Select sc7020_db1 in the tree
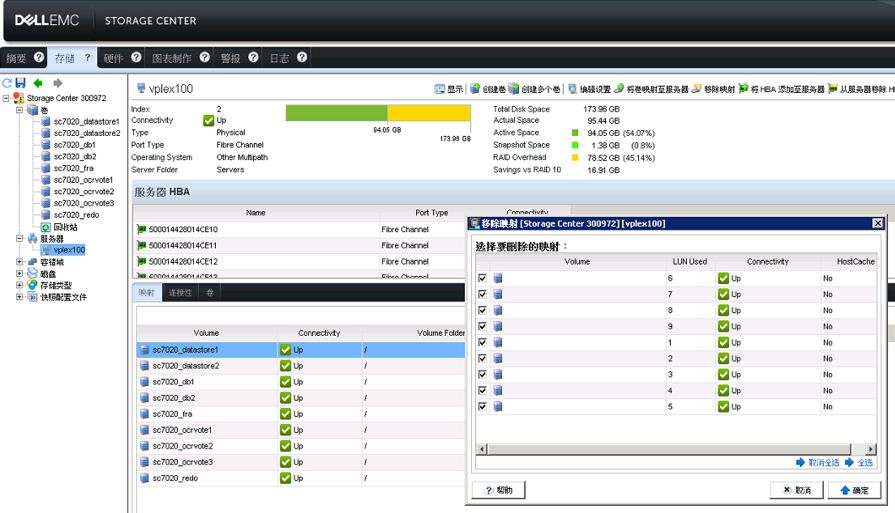Image resolution: width=895 pixels, height=513 pixels. tap(75, 145)
